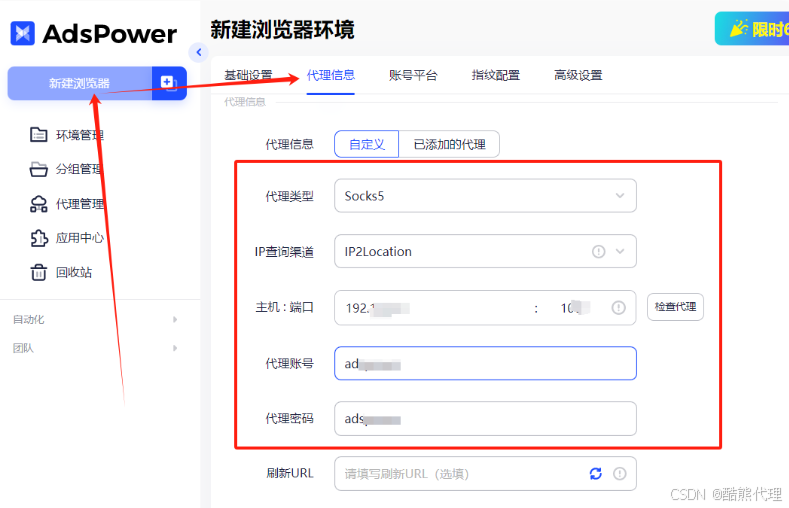Viewport: 789px width, 508px height.
Task: Open 分组管理 folder icon
Action: coord(39,169)
